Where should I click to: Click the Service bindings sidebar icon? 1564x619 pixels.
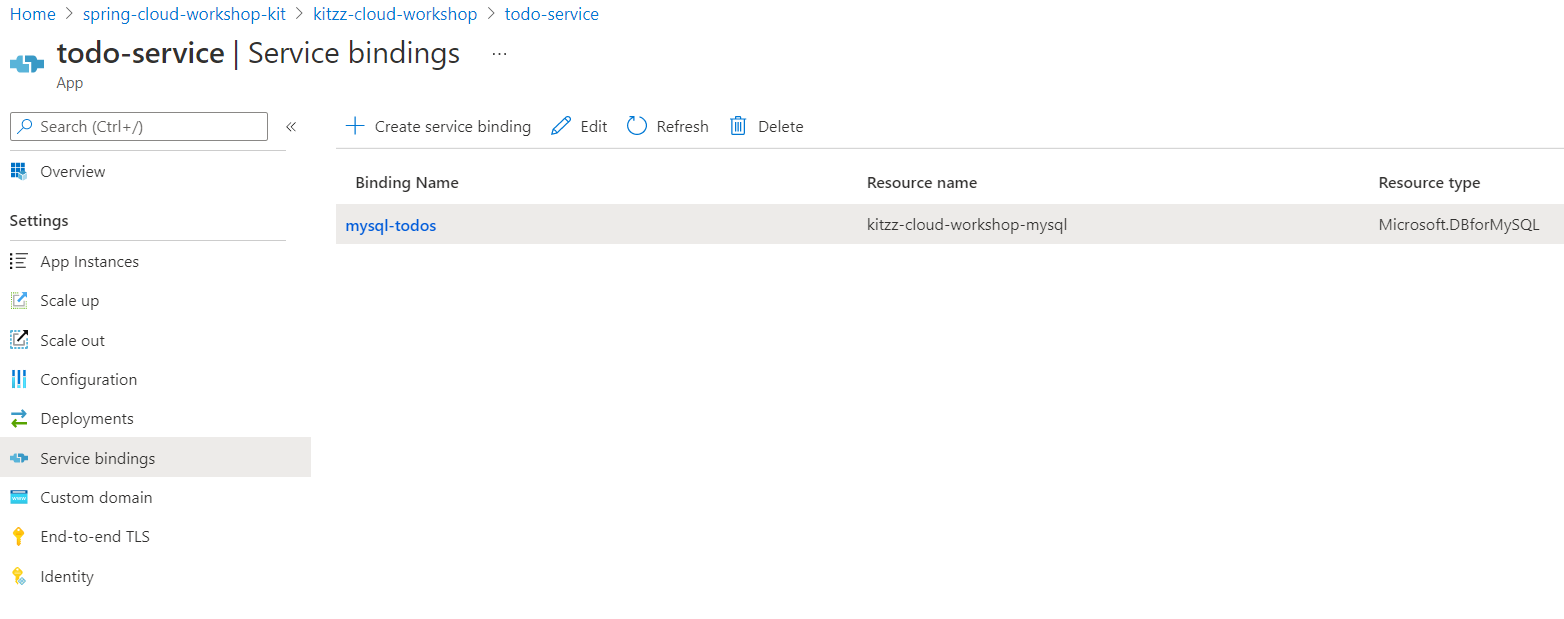tap(19, 458)
